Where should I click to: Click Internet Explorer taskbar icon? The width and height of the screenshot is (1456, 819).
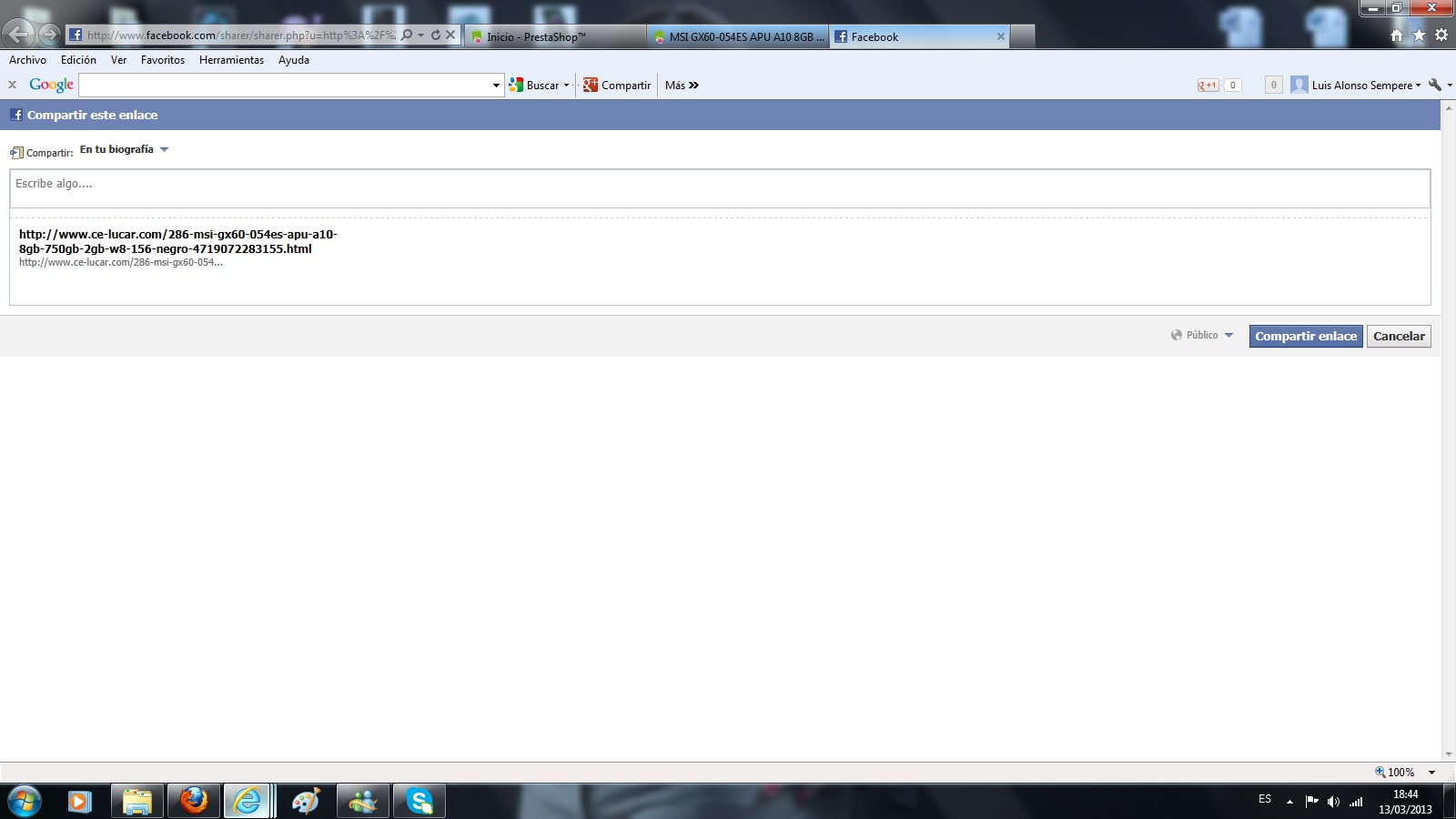pyautogui.click(x=248, y=802)
